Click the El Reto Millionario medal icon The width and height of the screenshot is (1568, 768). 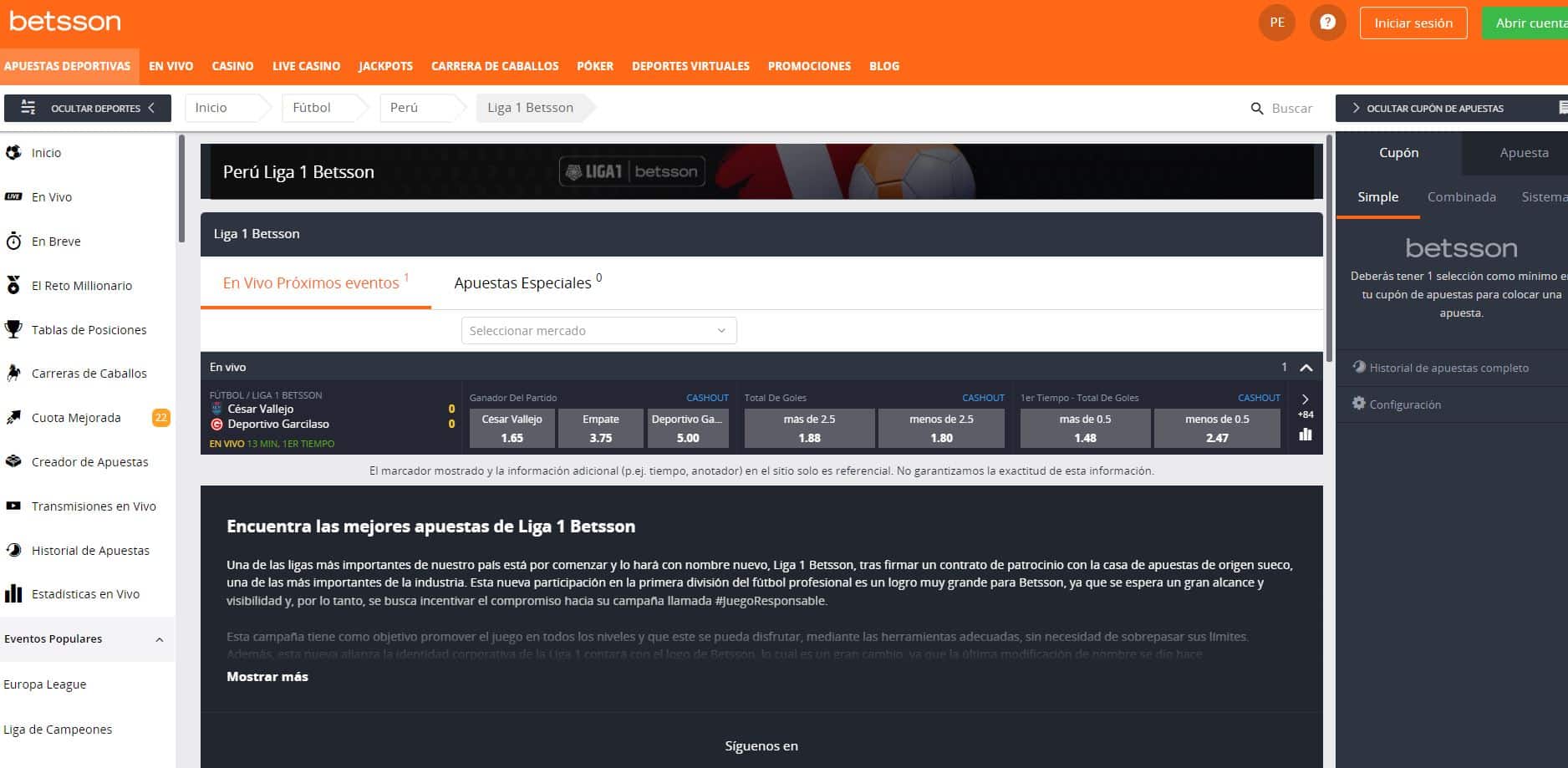13,285
